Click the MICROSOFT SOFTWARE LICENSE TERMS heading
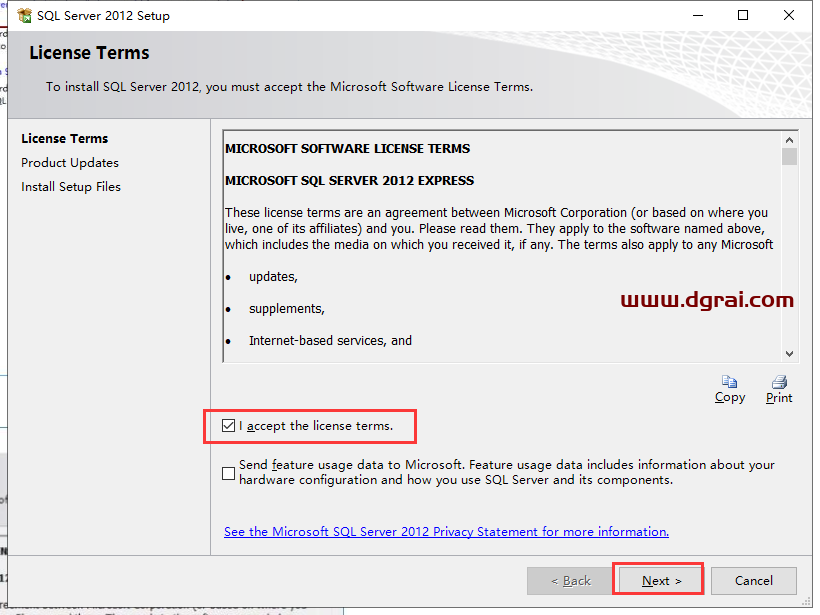 347,149
